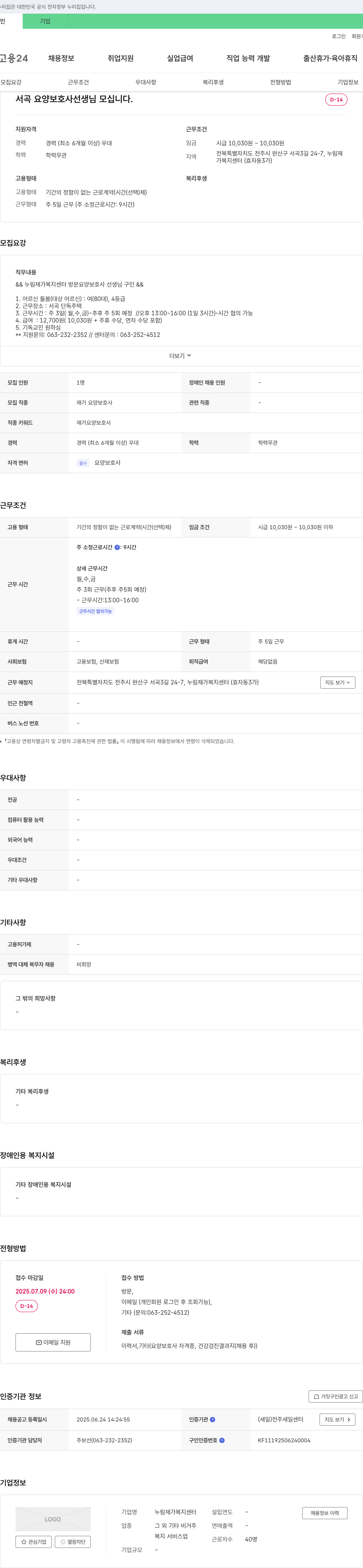Click 근무 예정지 address text in table
This screenshot has width=363, height=1568.
click(168, 682)
